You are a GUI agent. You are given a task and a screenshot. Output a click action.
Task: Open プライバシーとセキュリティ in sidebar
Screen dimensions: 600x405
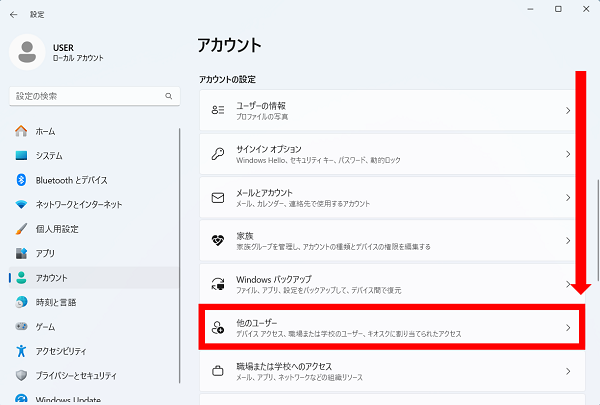(94, 375)
